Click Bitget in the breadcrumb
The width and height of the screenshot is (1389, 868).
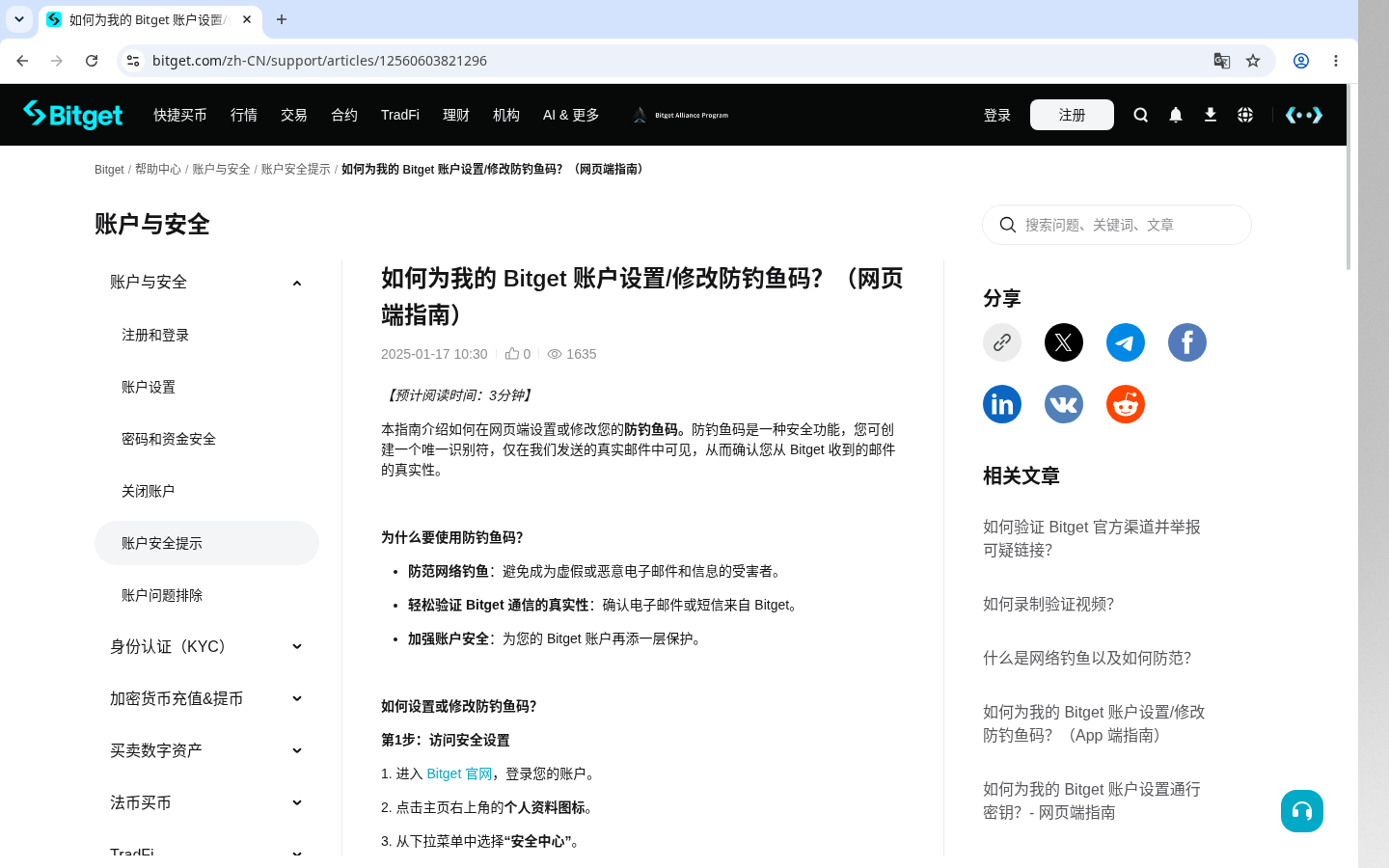coord(109,169)
